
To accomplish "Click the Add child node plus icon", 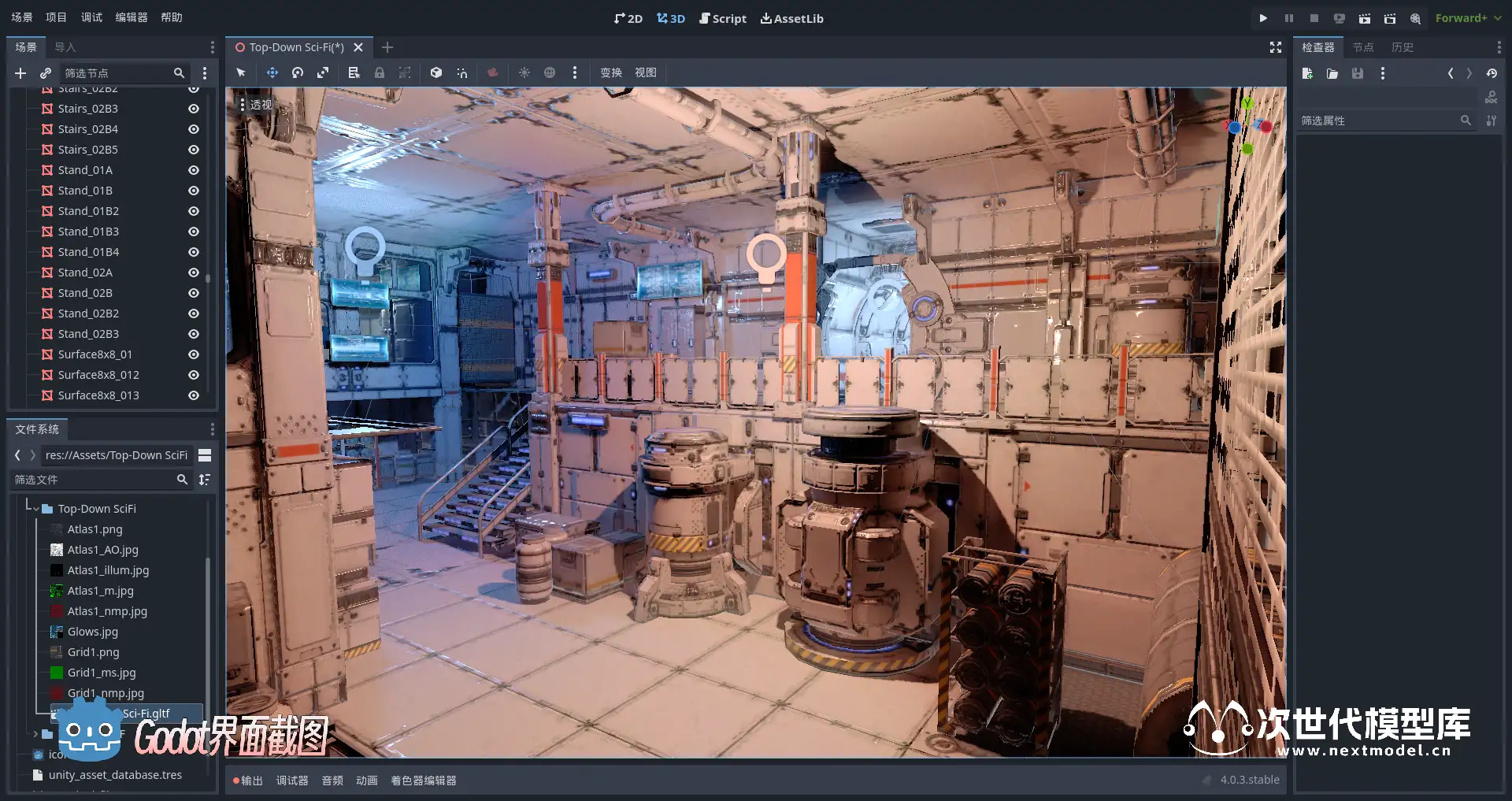I will [20, 73].
